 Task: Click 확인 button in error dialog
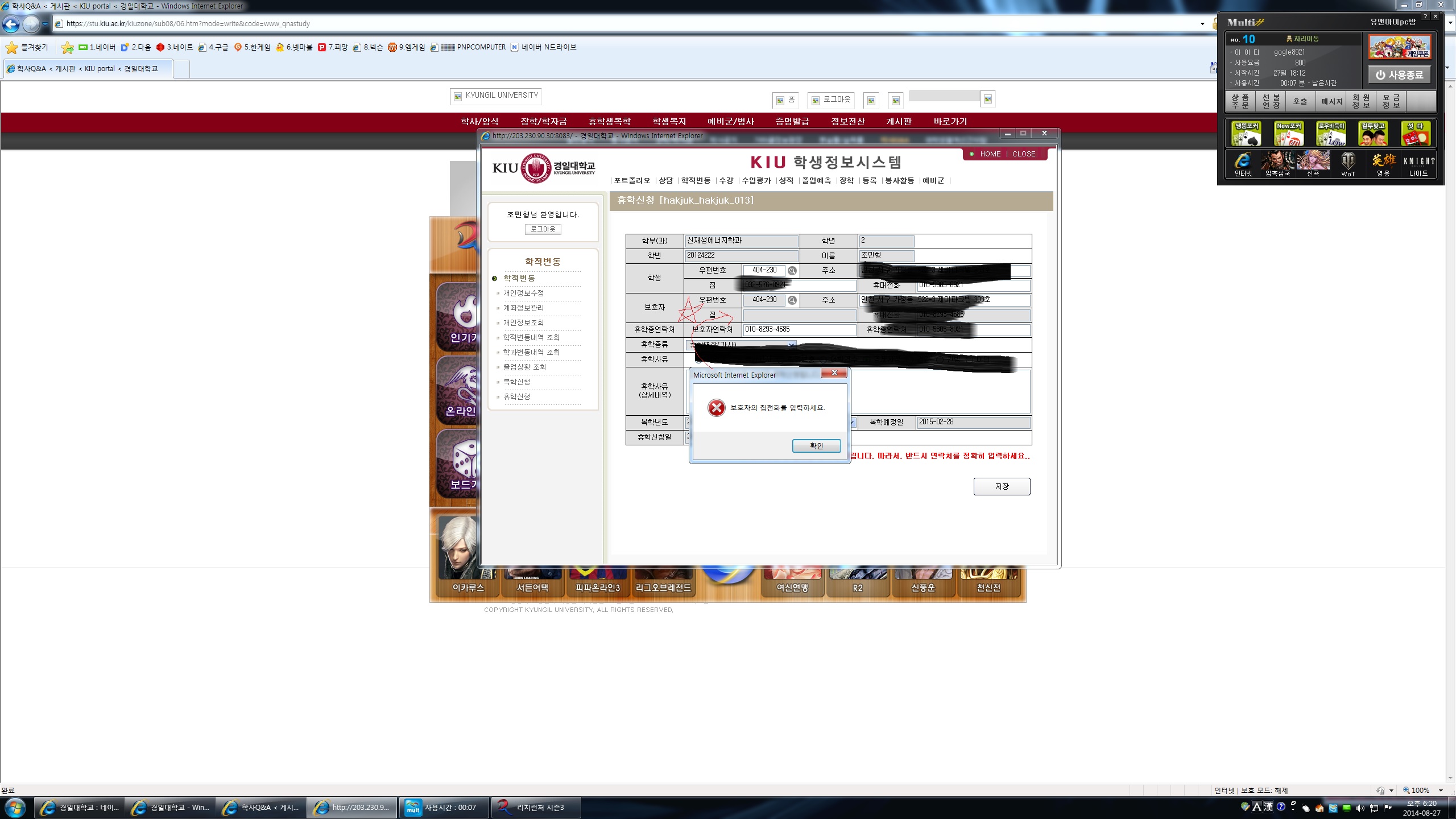814,446
